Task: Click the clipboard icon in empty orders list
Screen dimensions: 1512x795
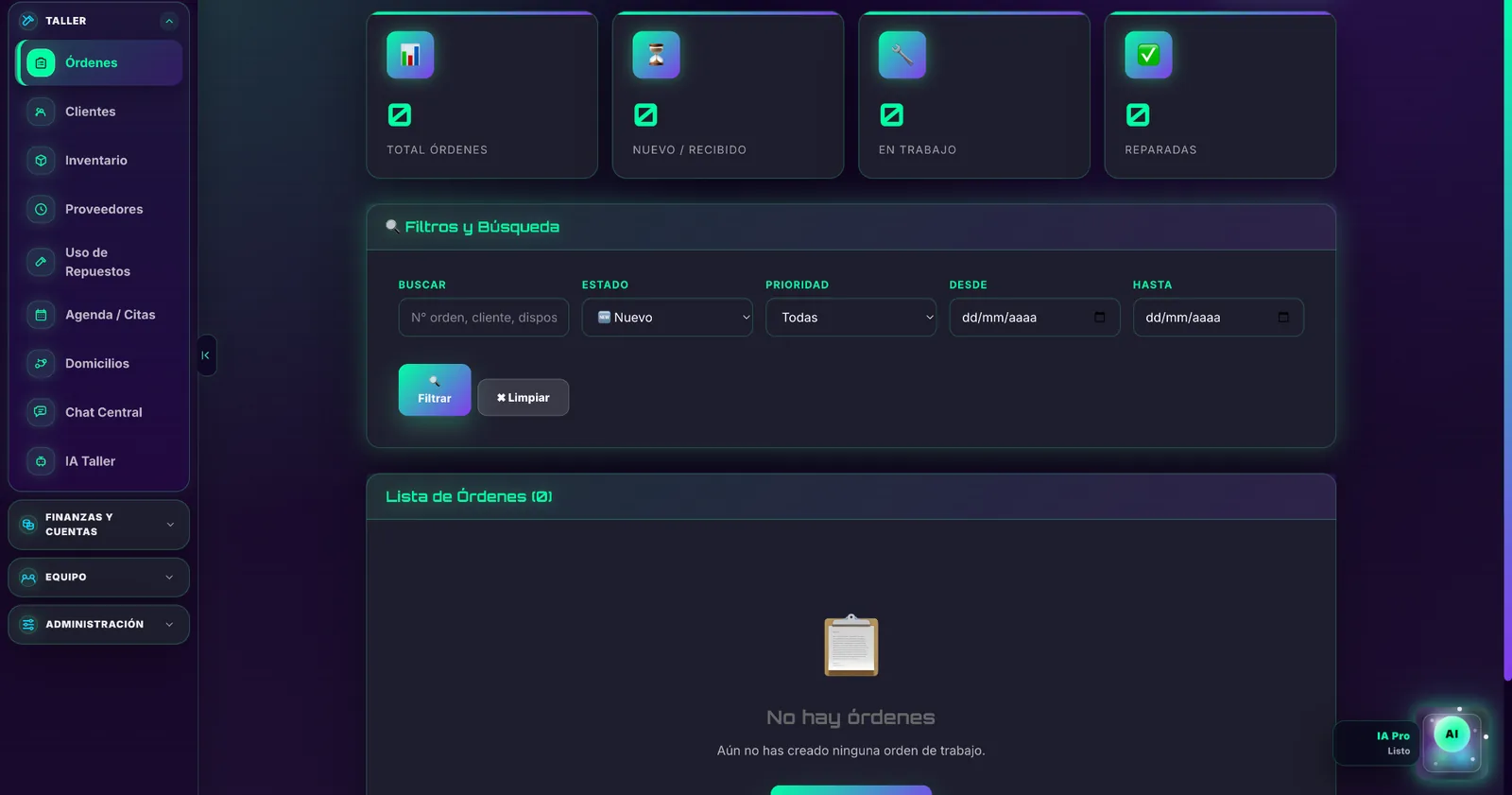Action: click(x=851, y=645)
